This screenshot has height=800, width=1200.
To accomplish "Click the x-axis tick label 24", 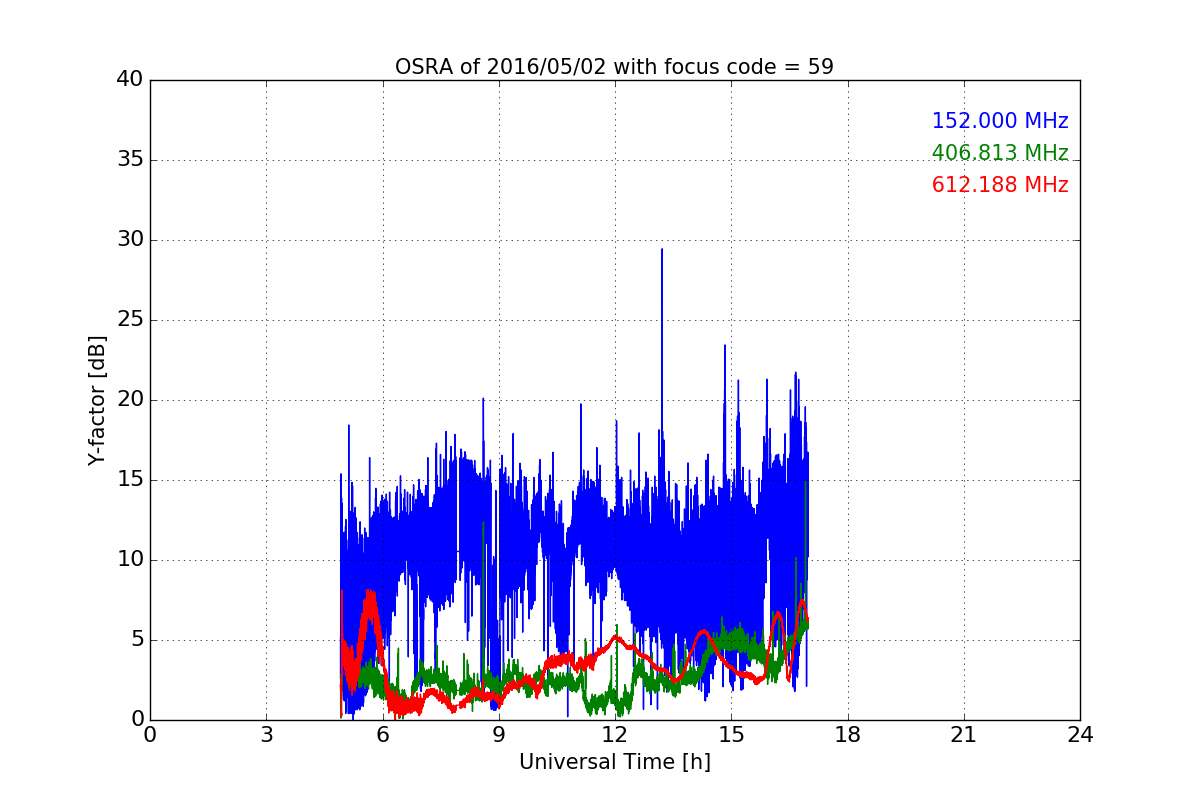I will (1080, 735).
